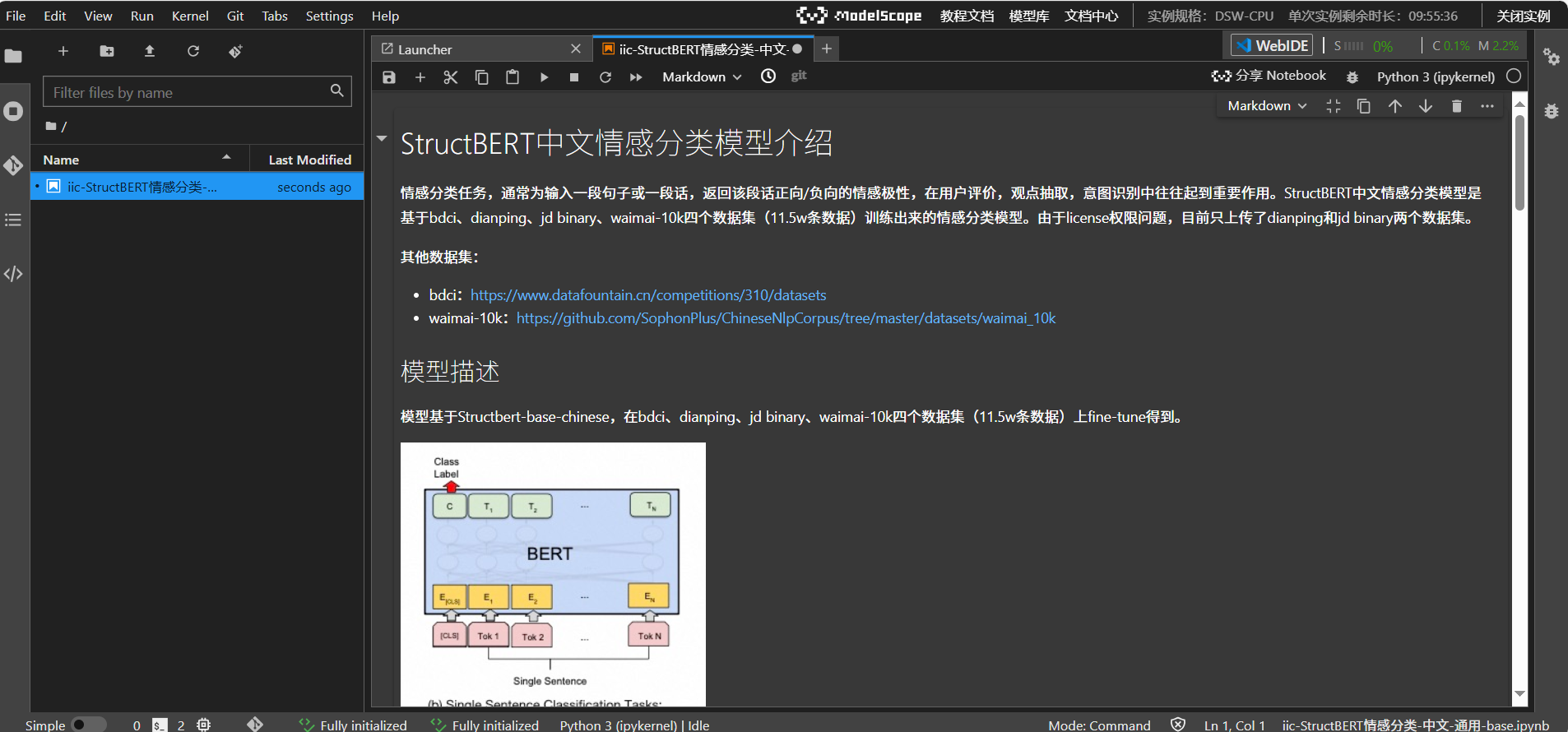Viewport: 1568px width, 732px height.
Task: Open the debugger bug icon near kernel name
Action: point(1352,76)
